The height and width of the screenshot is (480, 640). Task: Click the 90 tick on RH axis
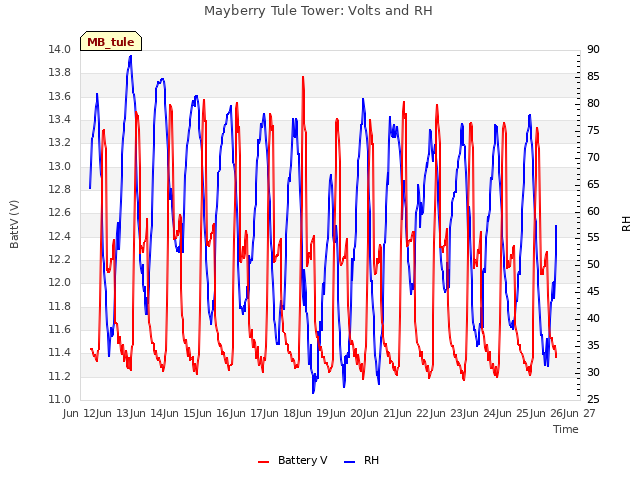(593, 49)
